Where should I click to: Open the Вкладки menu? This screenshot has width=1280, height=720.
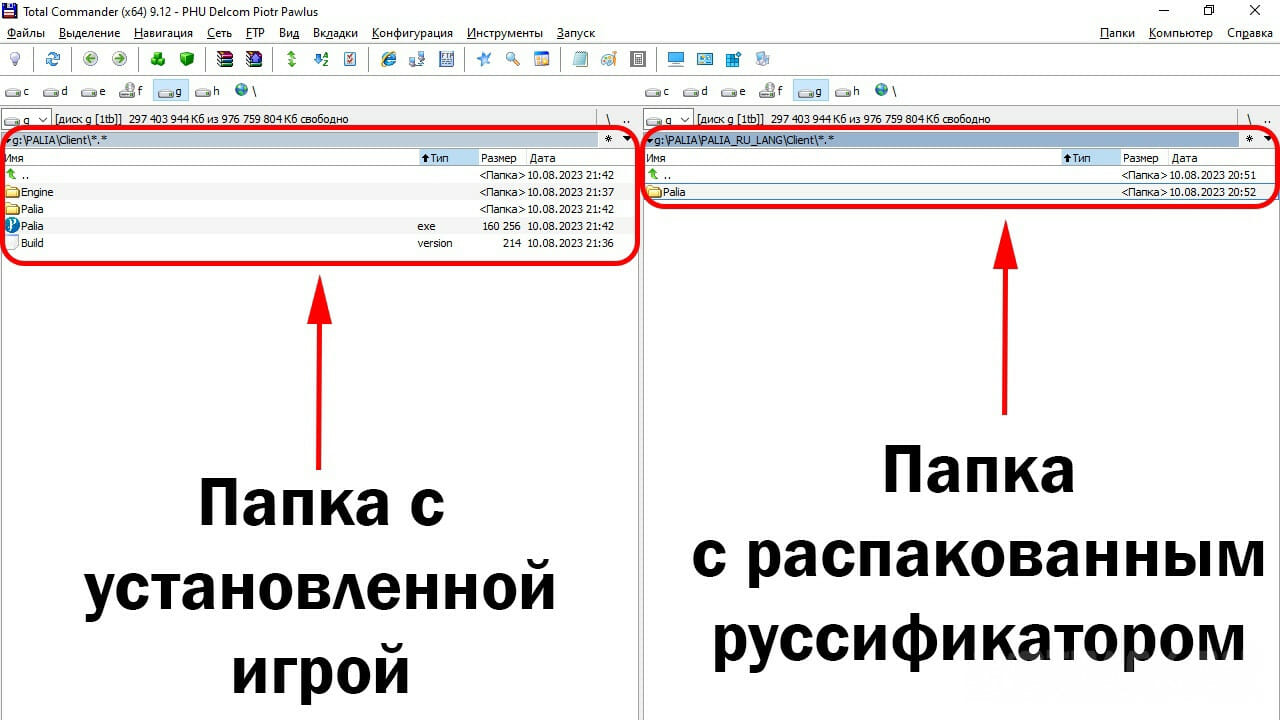[x=335, y=33]
